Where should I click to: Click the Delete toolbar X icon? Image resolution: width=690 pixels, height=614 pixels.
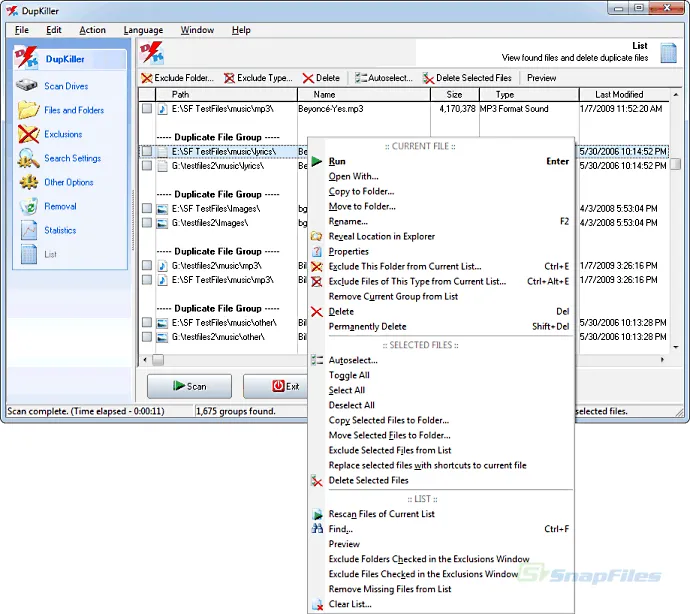coord(308,78)
